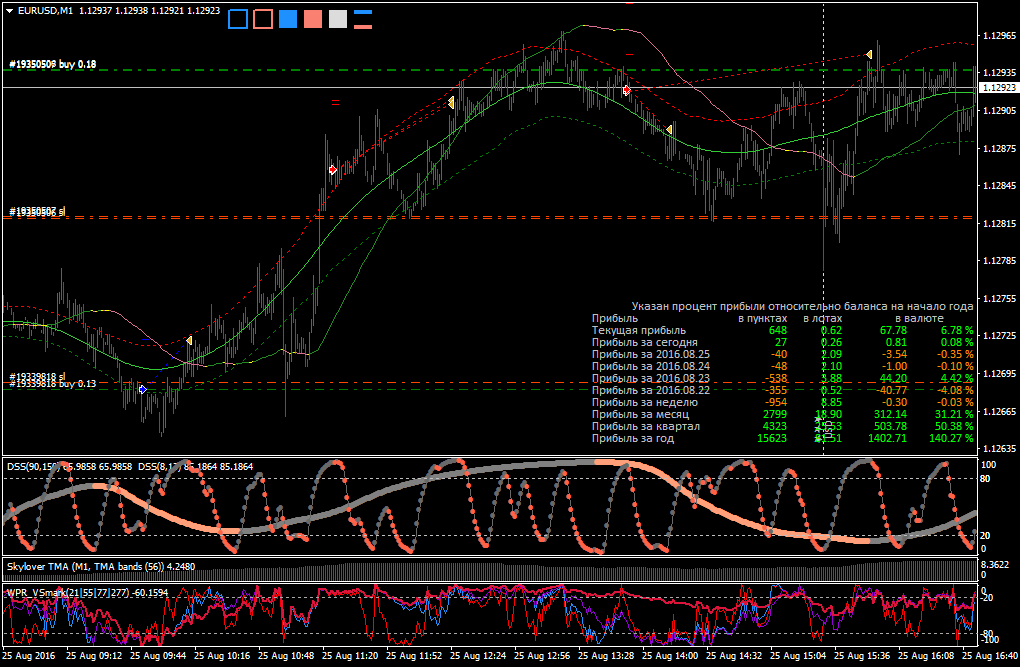The width and height of the screenshot is (1020, 667).
Task: Select the orange close arrow near 11:52
Action: pos(451,103)
